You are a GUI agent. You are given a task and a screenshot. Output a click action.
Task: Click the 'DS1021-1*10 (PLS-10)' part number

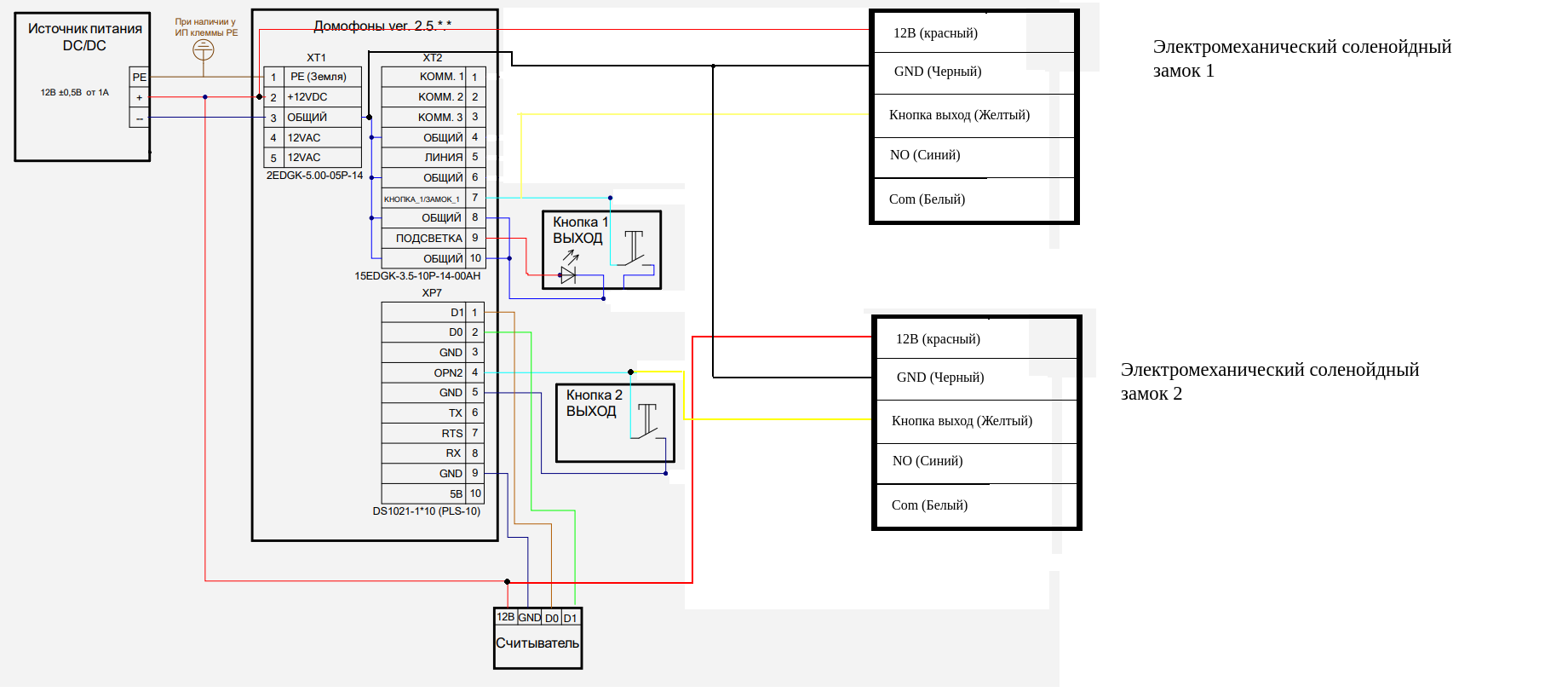(x=427, y=511)
